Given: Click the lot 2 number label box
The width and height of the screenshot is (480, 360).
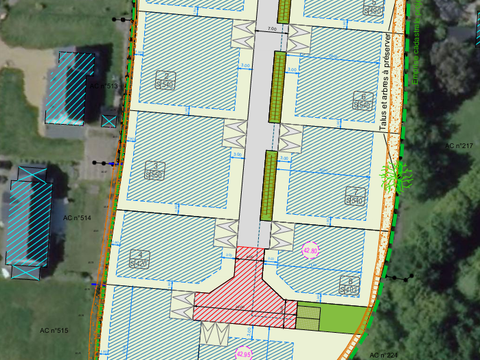Looking at the screenshot, I should pos(165,80).
